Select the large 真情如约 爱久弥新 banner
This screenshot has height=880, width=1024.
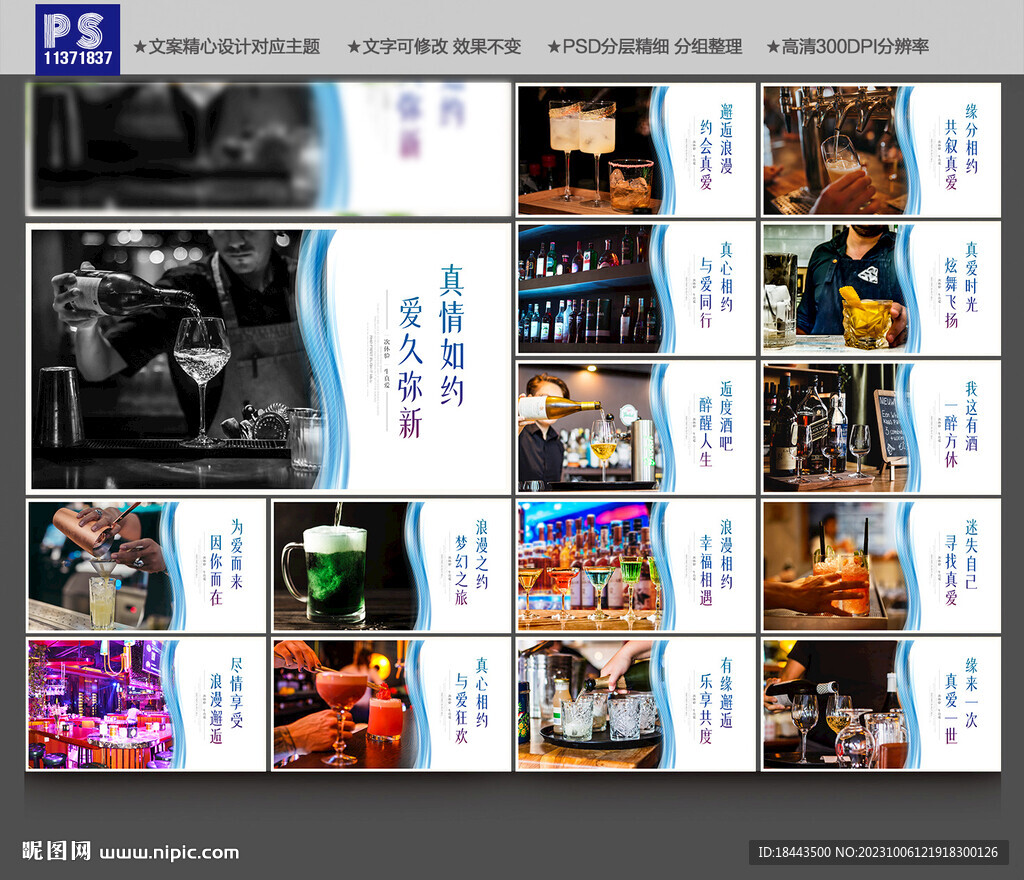click(x=265, y=358)
